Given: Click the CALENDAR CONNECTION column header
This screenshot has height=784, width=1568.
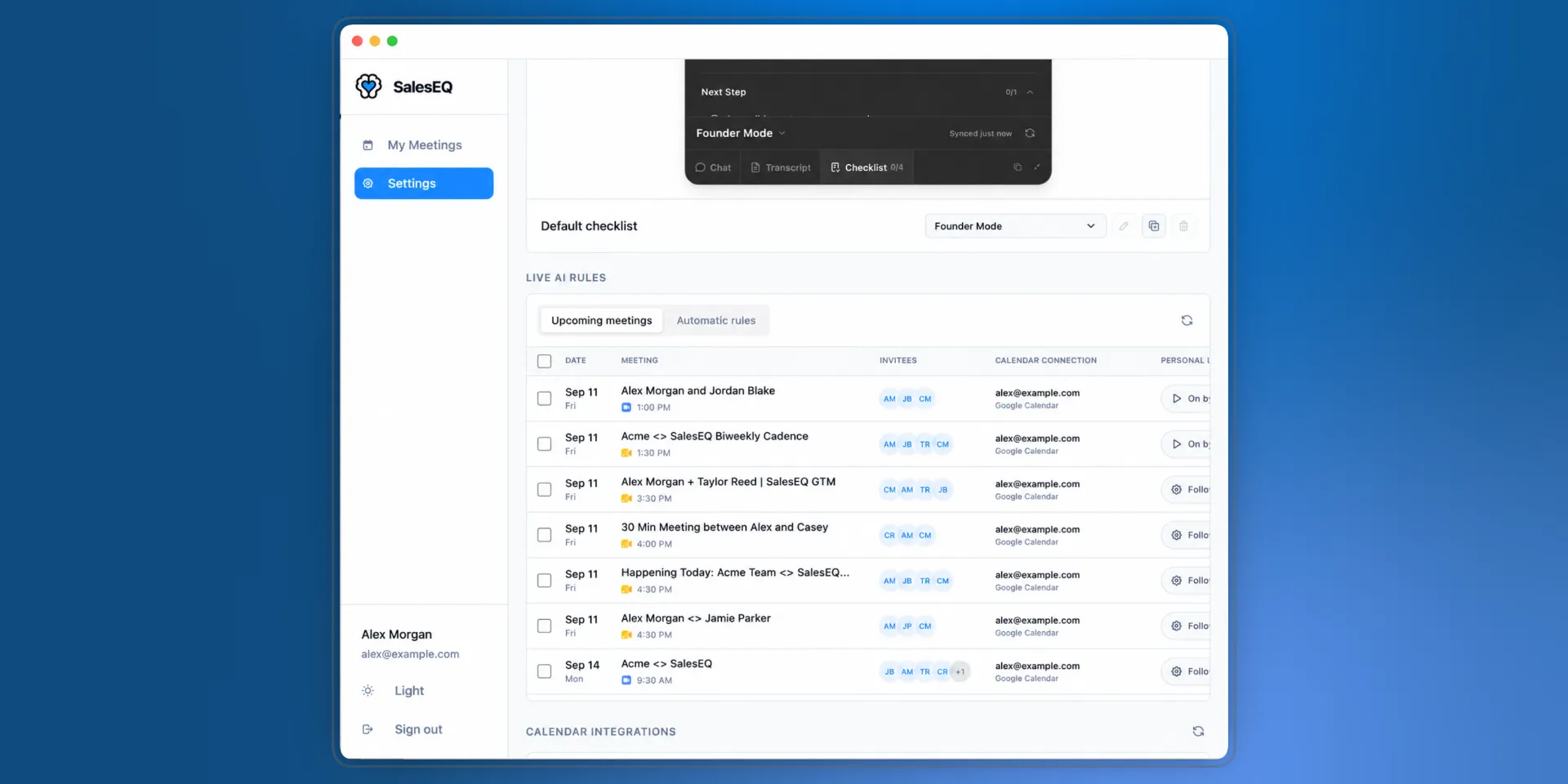Looking at the screenshot, I should click(1046, 360).
